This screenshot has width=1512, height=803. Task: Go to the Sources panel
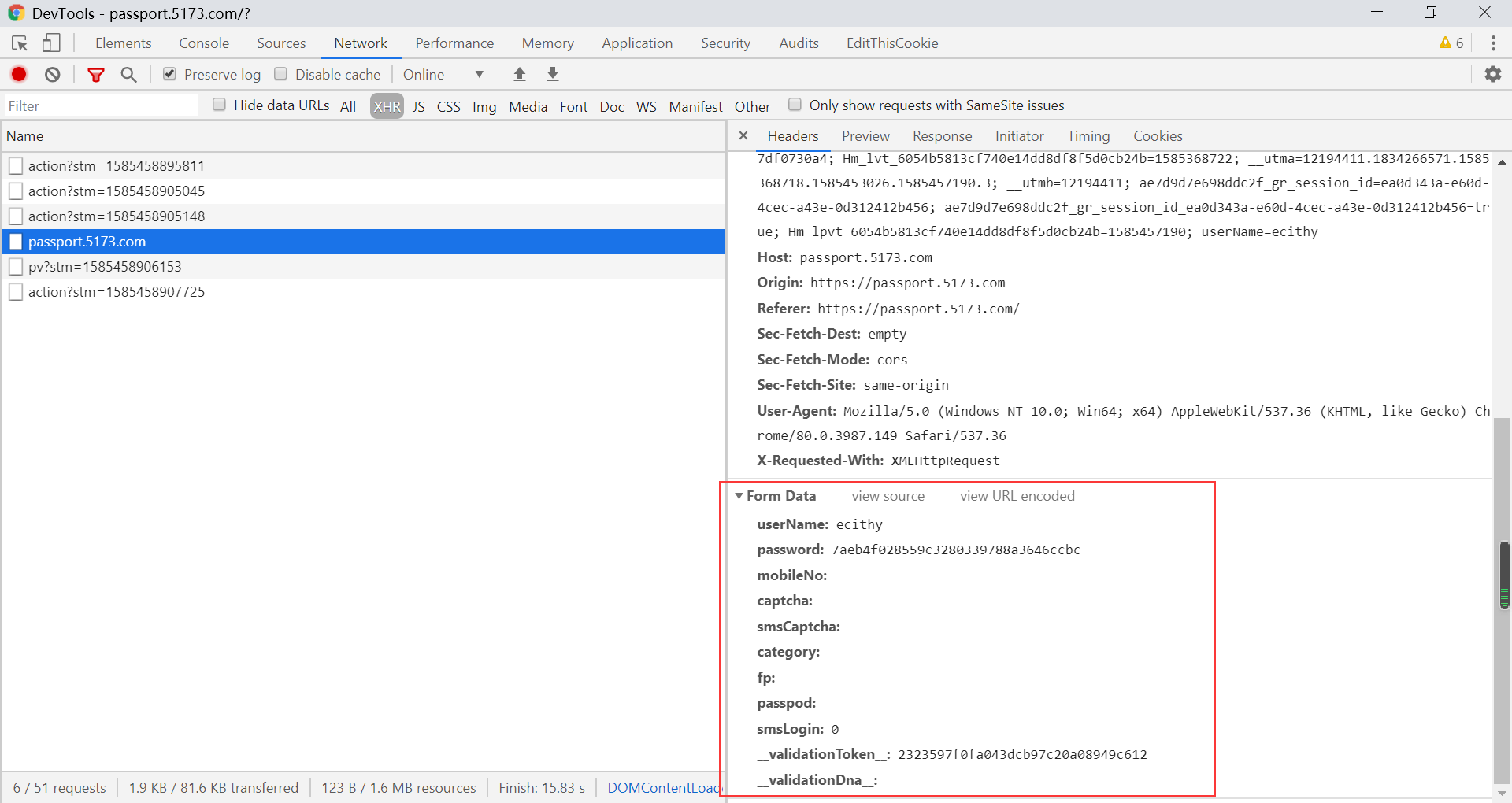tap(281, 43)
